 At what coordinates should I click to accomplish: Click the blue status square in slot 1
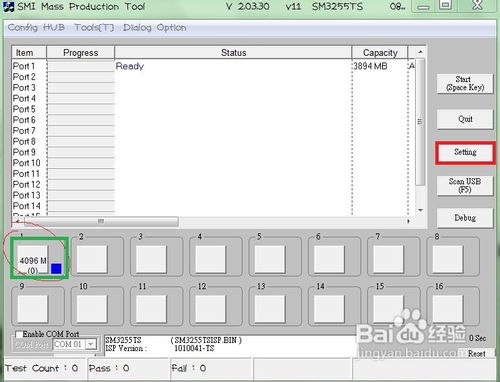(x=56, y=269)
